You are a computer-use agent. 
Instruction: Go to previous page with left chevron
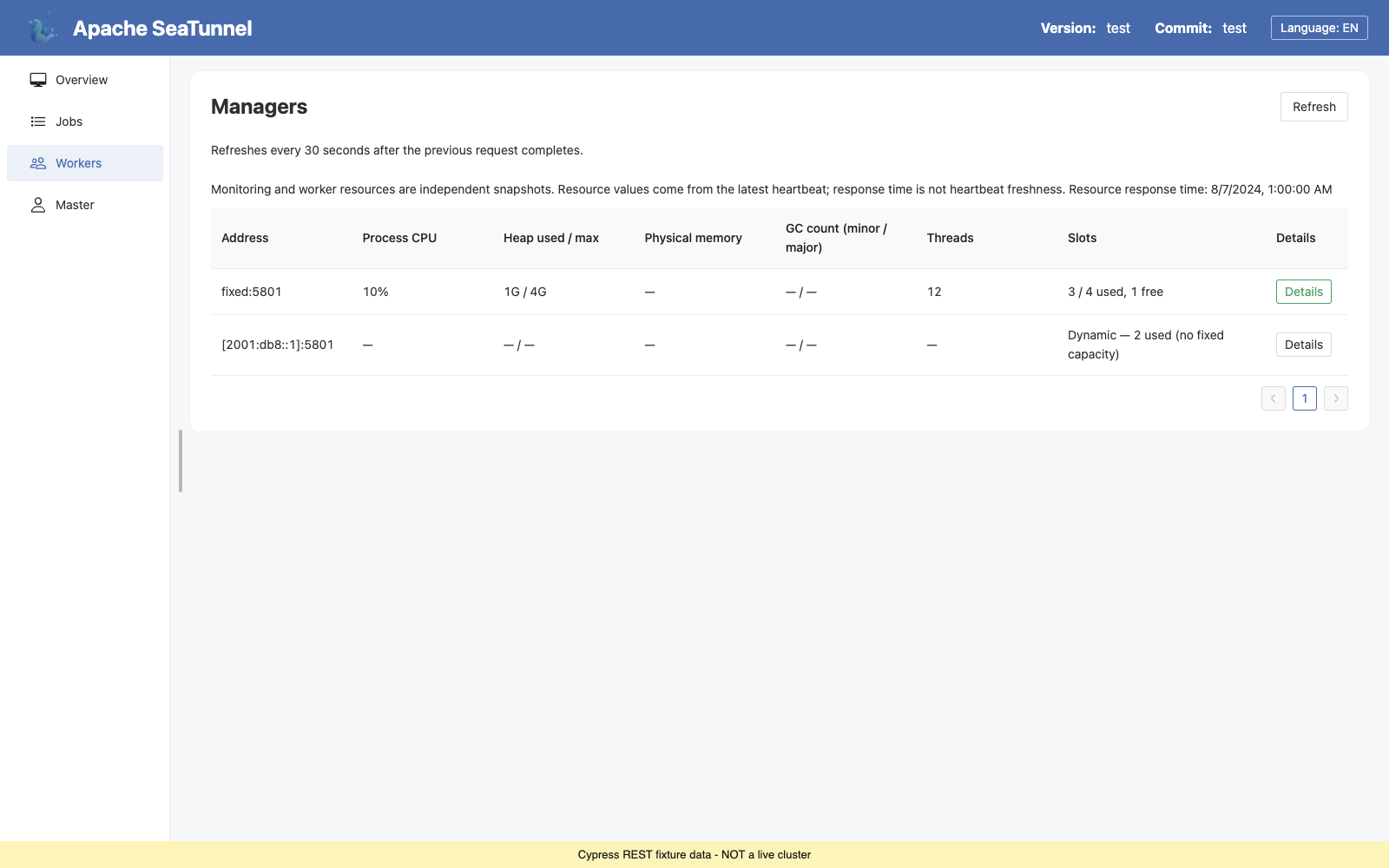point(1274,398)
